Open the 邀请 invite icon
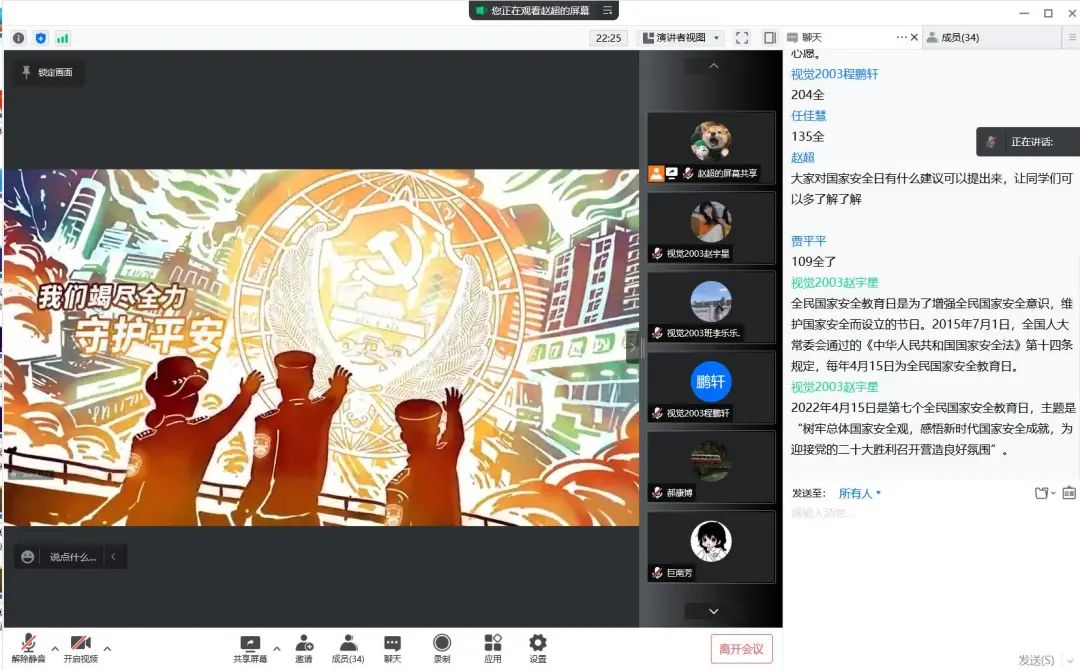 click(x=304, y=649)
